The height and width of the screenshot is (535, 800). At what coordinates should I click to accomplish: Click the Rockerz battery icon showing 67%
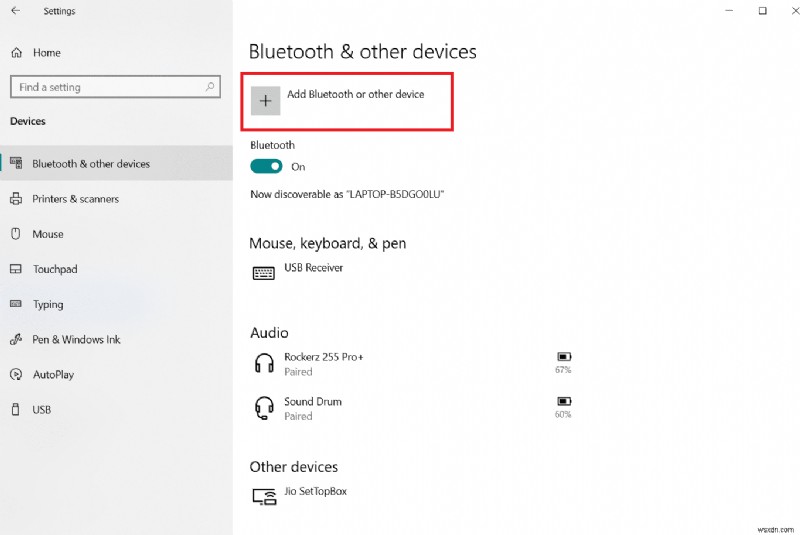564,356
